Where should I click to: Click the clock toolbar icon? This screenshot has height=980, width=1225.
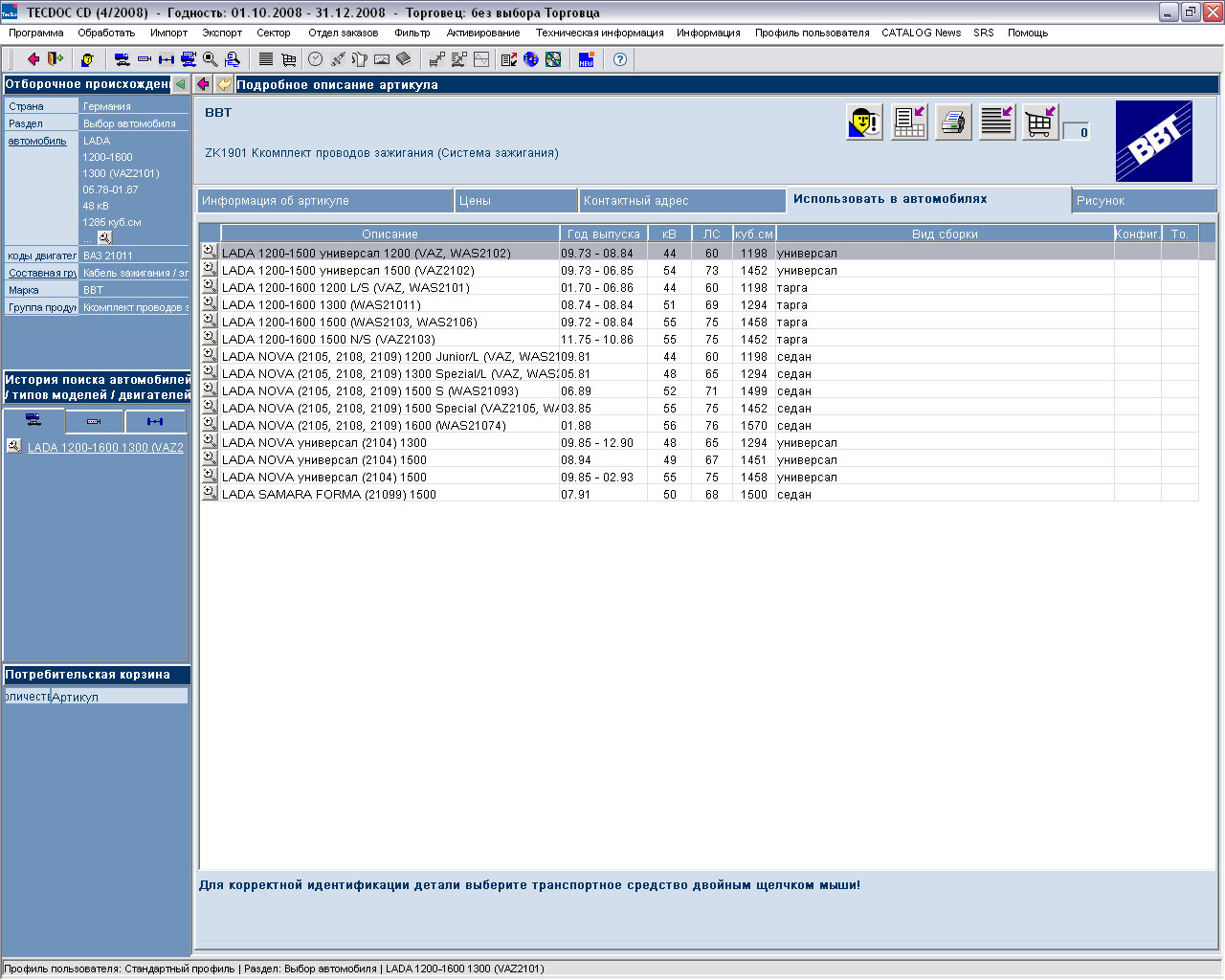pos(315,59)
